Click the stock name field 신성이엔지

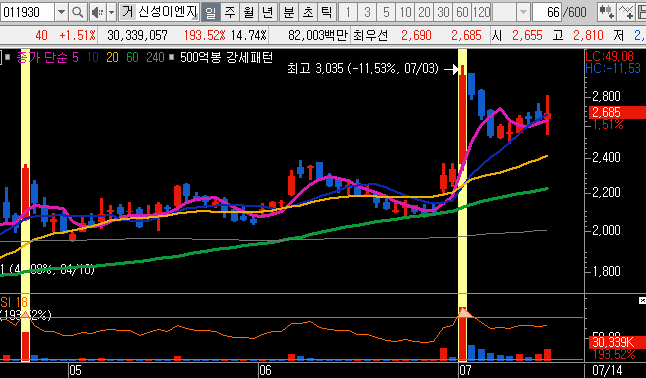167,12
